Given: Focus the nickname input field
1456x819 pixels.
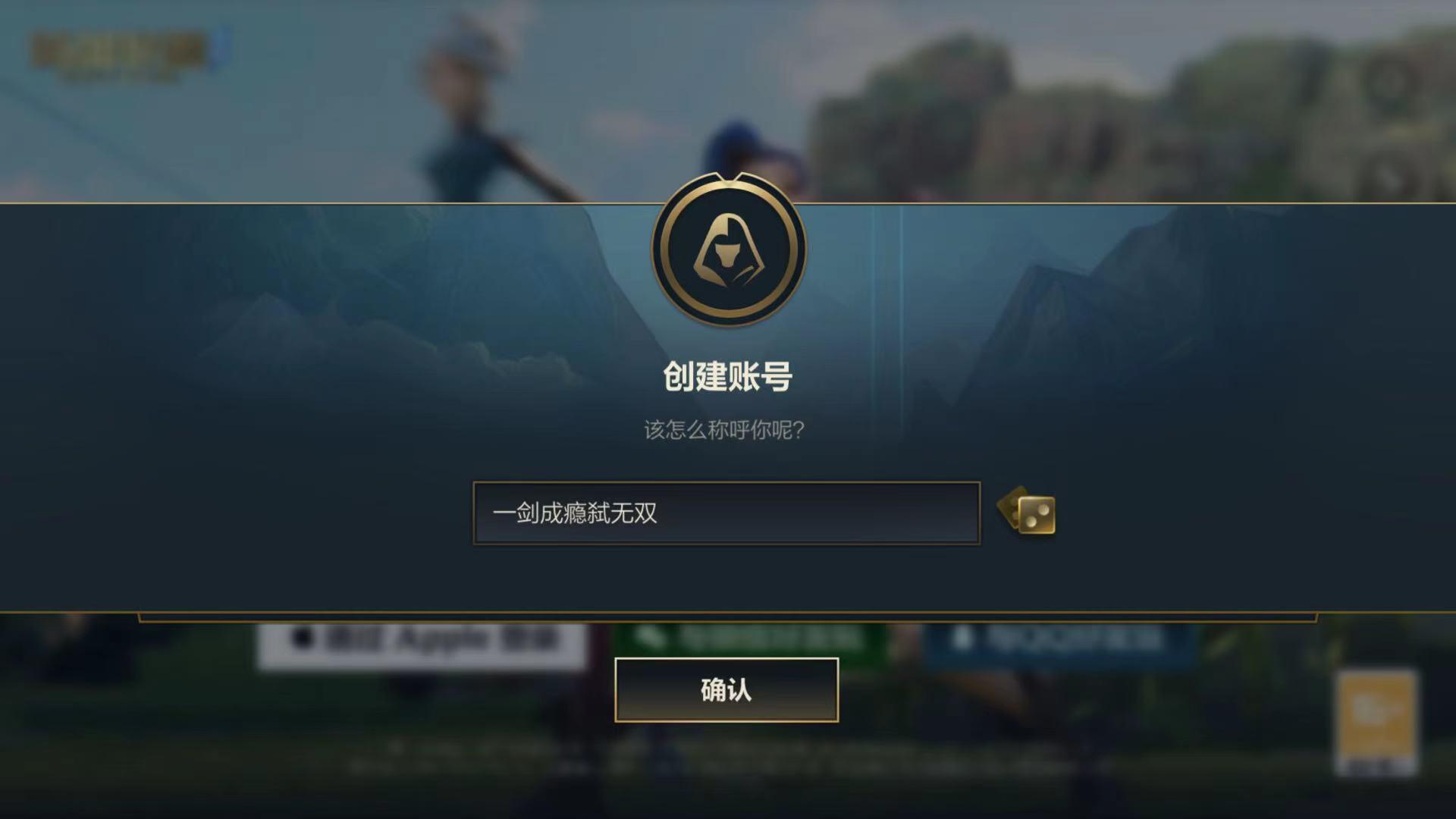Looking at the screenshot, I should coord(726,513).
